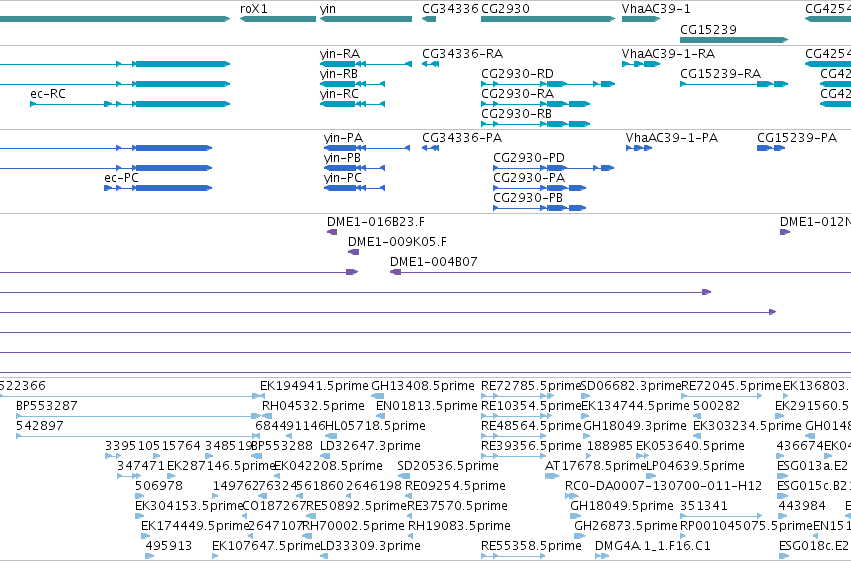Click the EK194941.5prime EST label

(314, 386)
